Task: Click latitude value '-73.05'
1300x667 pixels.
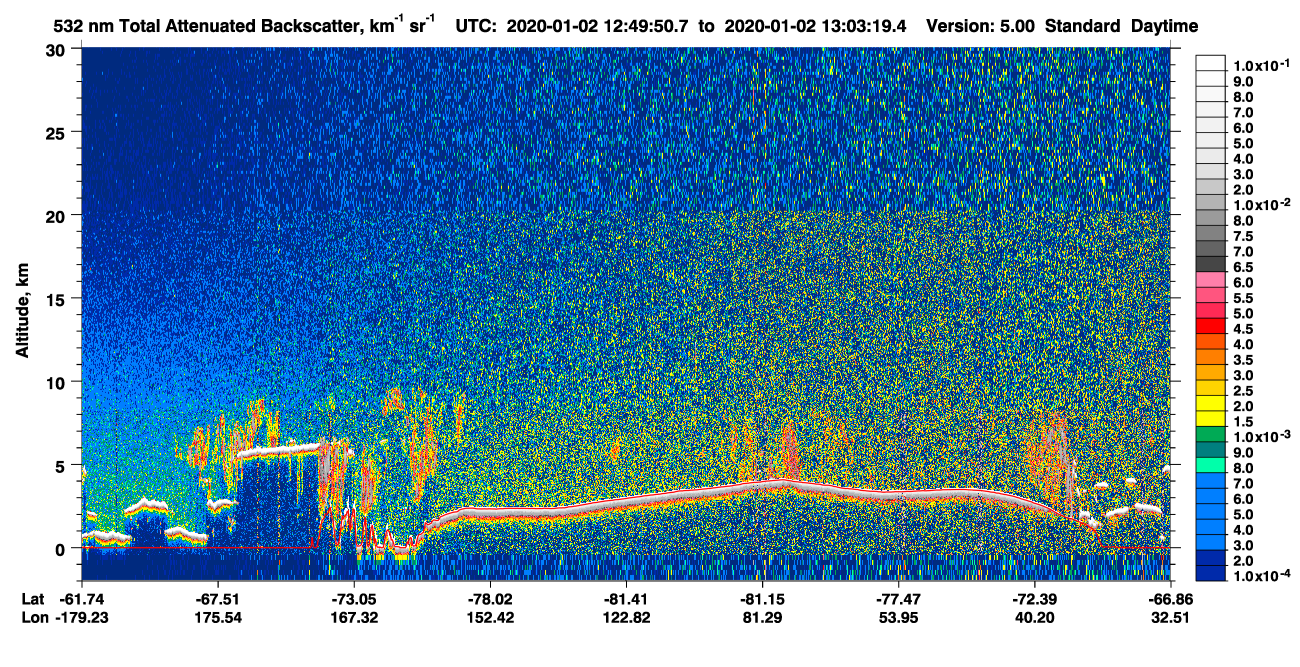Action: tap(354, 599)
